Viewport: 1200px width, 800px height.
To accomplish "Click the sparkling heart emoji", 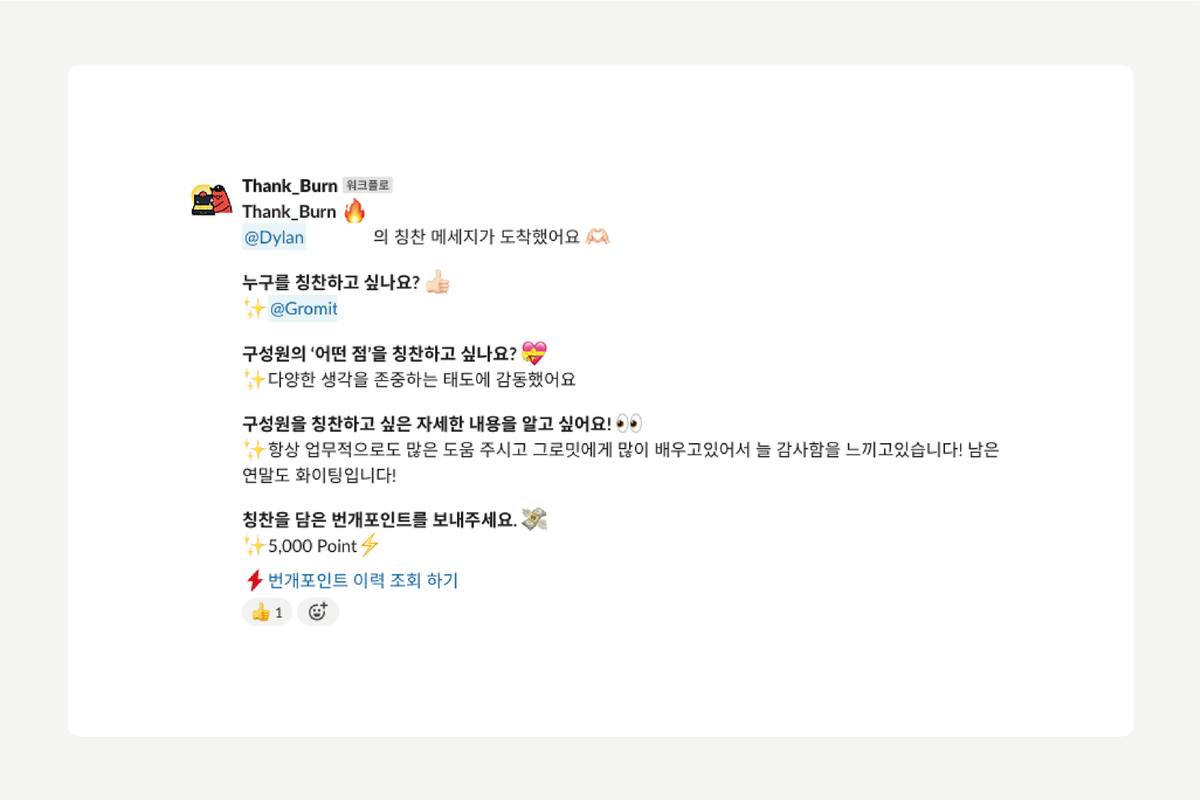I will click(534, 353).
